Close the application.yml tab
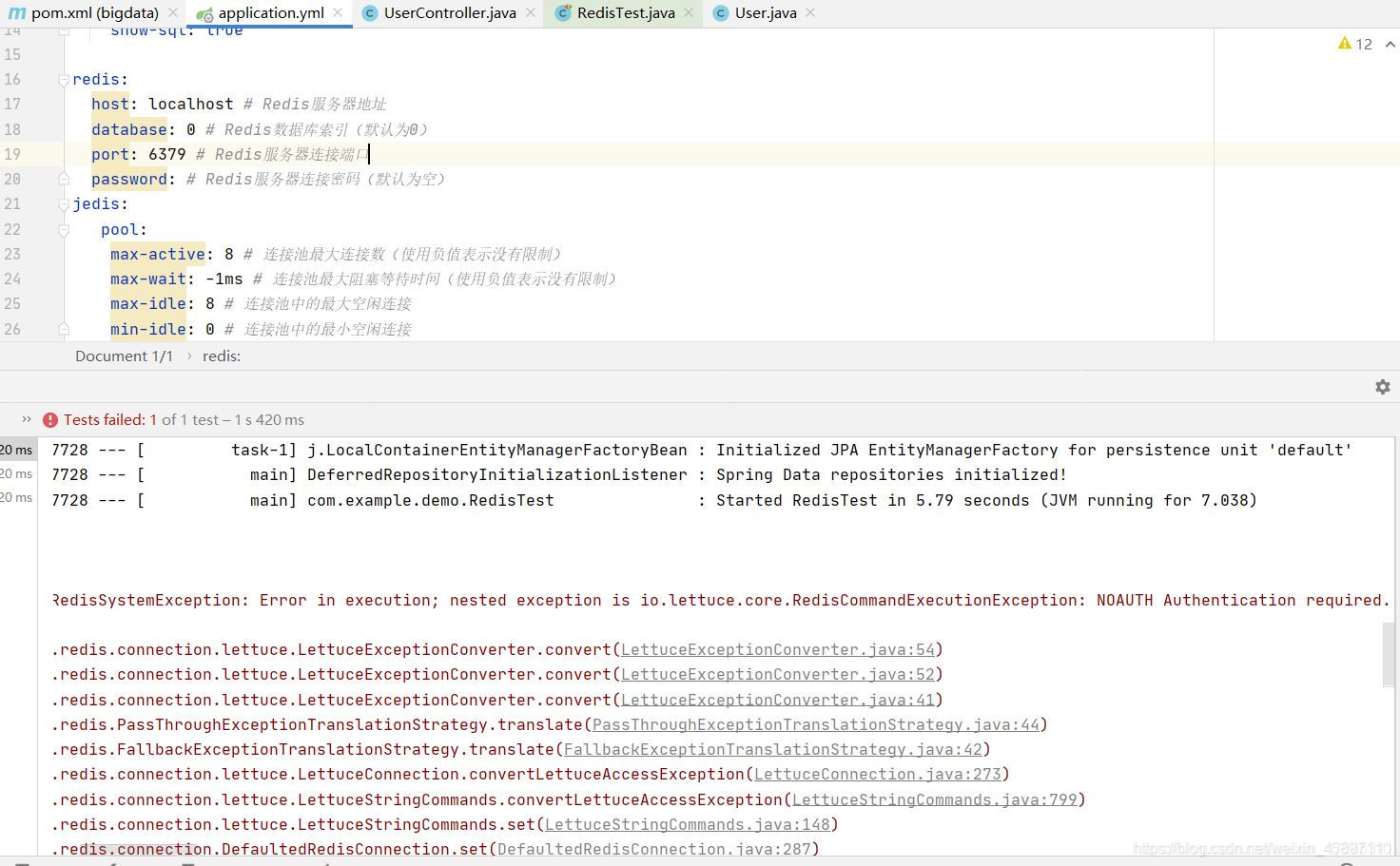 coord(339,13)
